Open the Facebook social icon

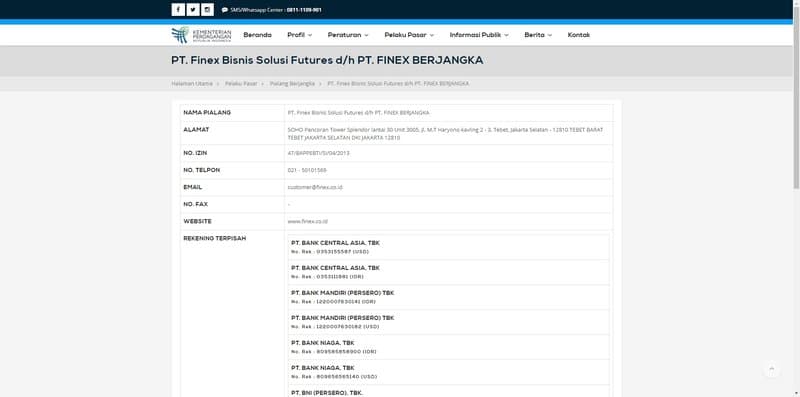178,10
